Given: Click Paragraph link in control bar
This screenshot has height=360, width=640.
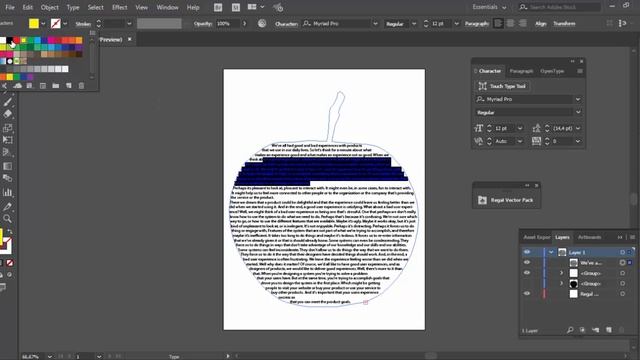Looking at the screenshot, I should (x=477, y=24).
